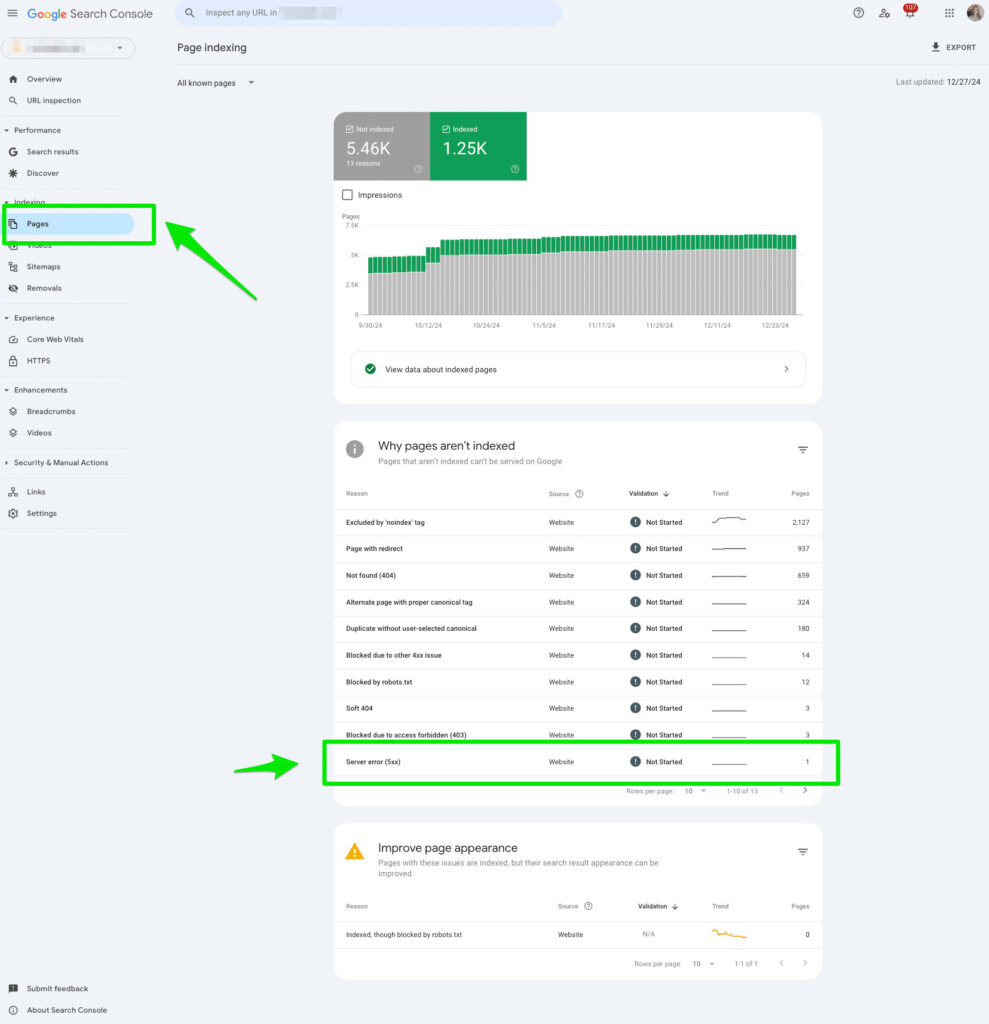The width and height of the screenshot is (989, 1024).
Task: Change rows per page in reasons table
Action: pyautogui.click(x=695, y=791)
